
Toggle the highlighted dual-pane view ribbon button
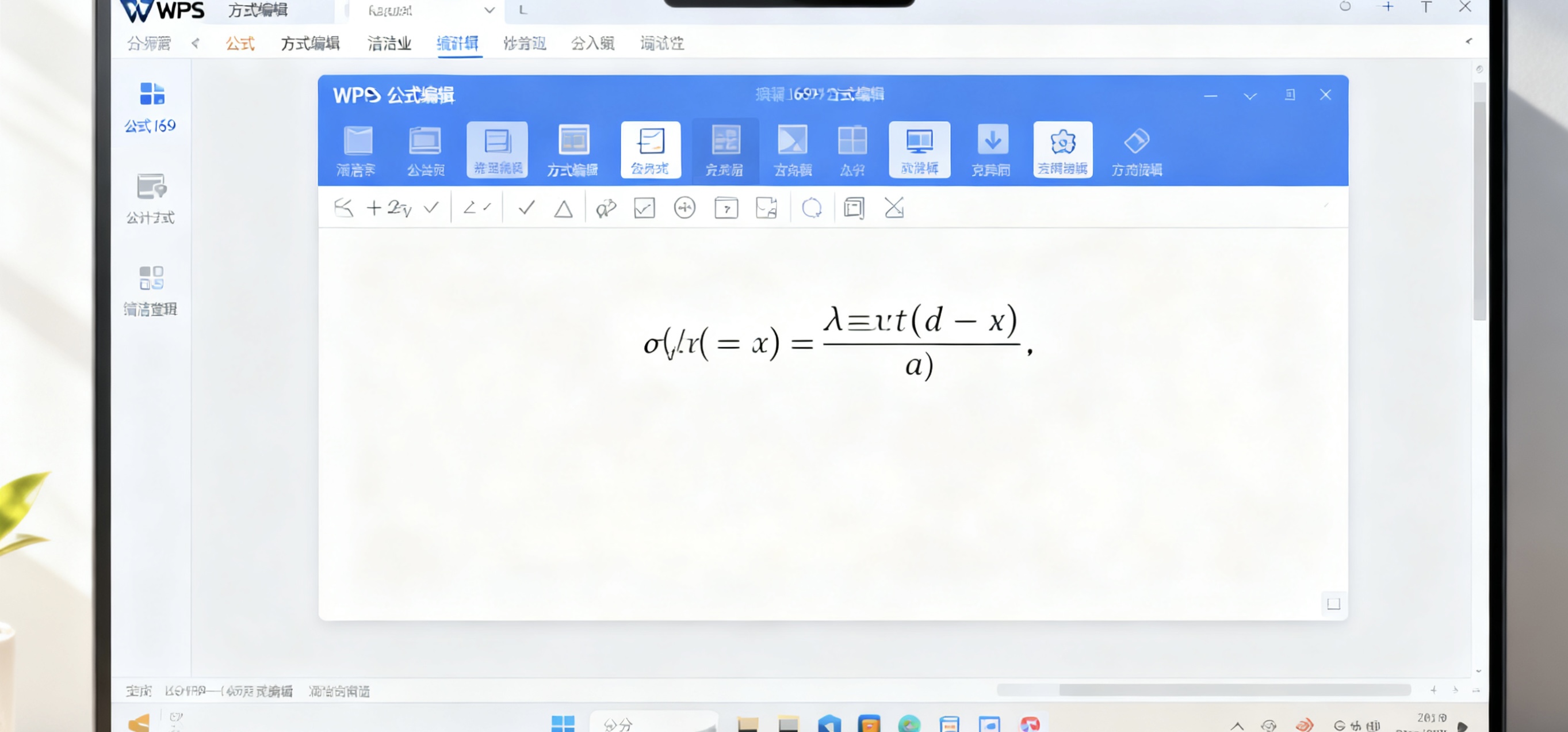[919, 149]
